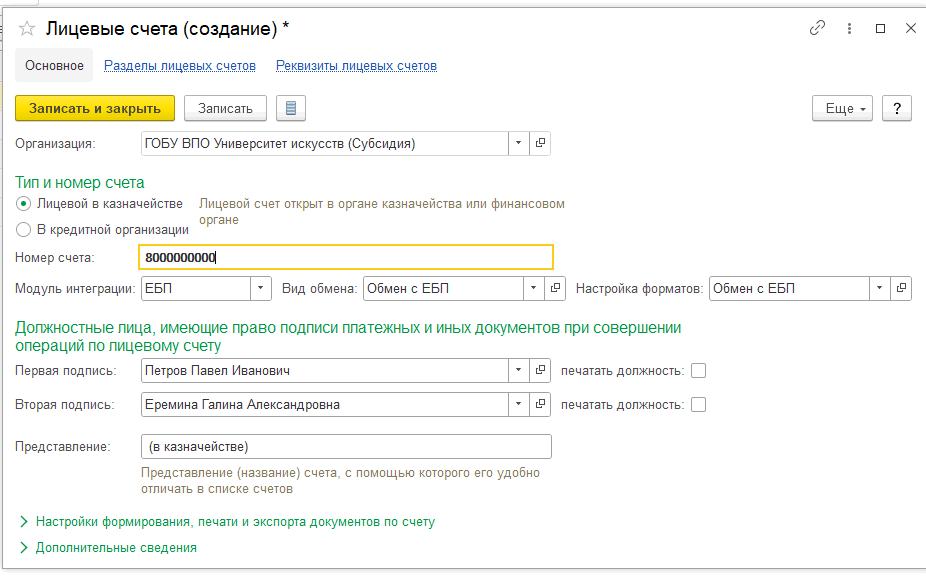Click the Модуль интеграции ЕБП field
This screenshot has width=926, height=581.
tap(196, 288)
